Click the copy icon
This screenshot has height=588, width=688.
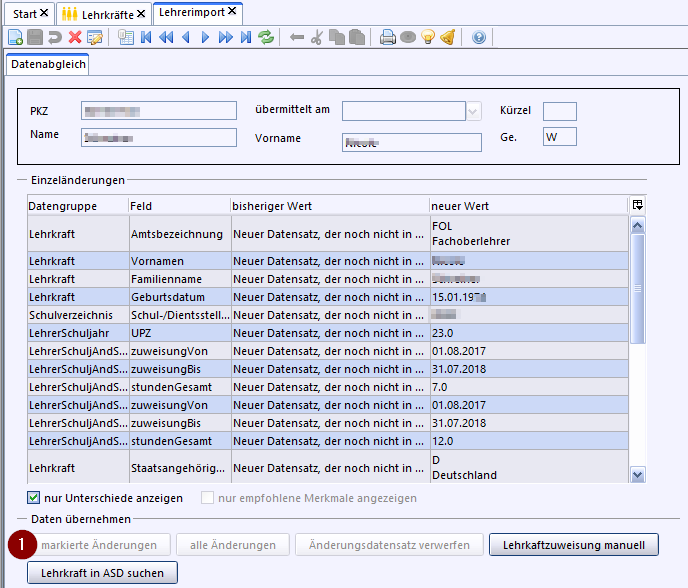(337, 37)
